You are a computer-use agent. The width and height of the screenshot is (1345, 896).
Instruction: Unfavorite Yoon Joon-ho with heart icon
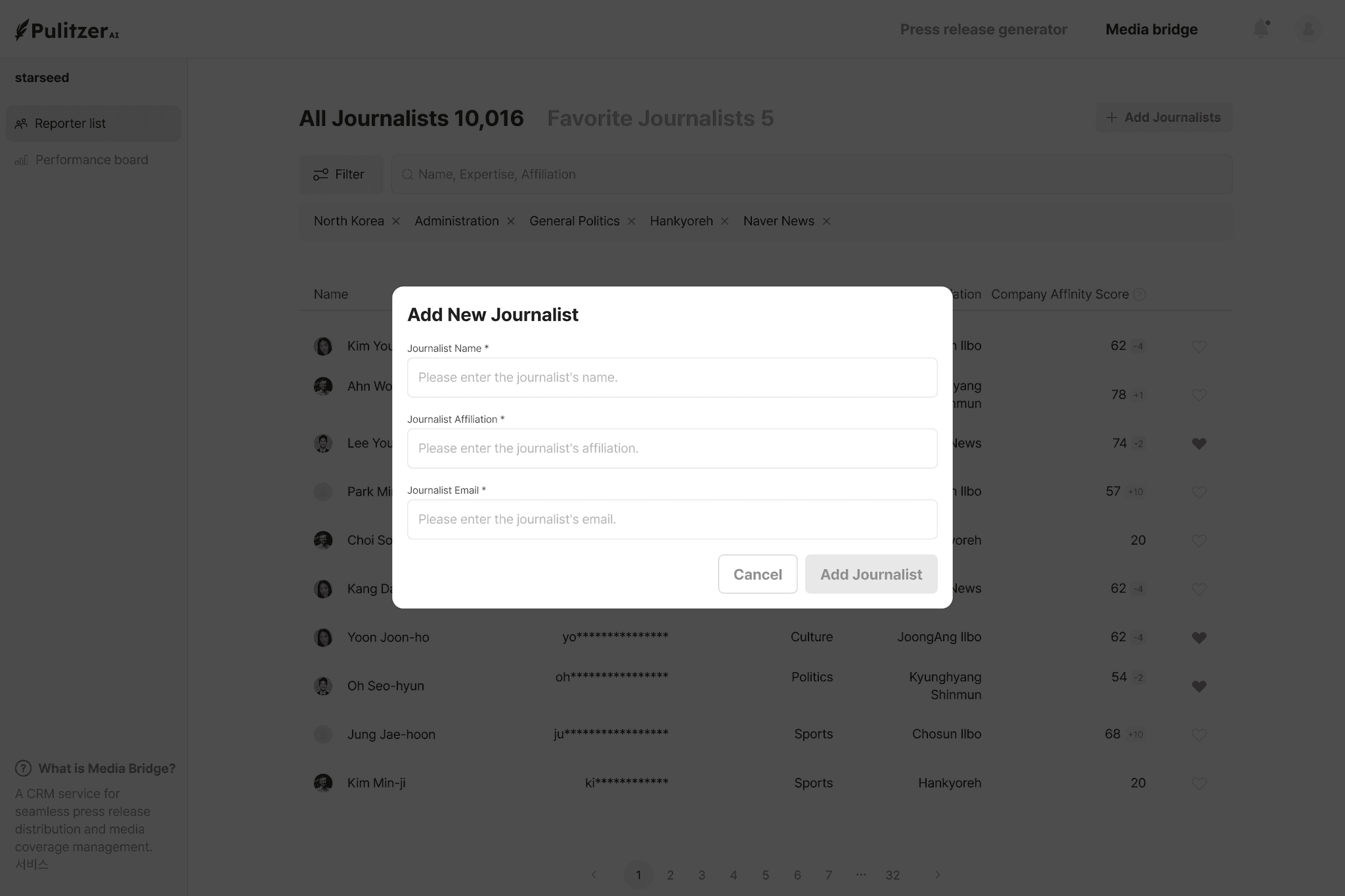[x=1199, y=637]
